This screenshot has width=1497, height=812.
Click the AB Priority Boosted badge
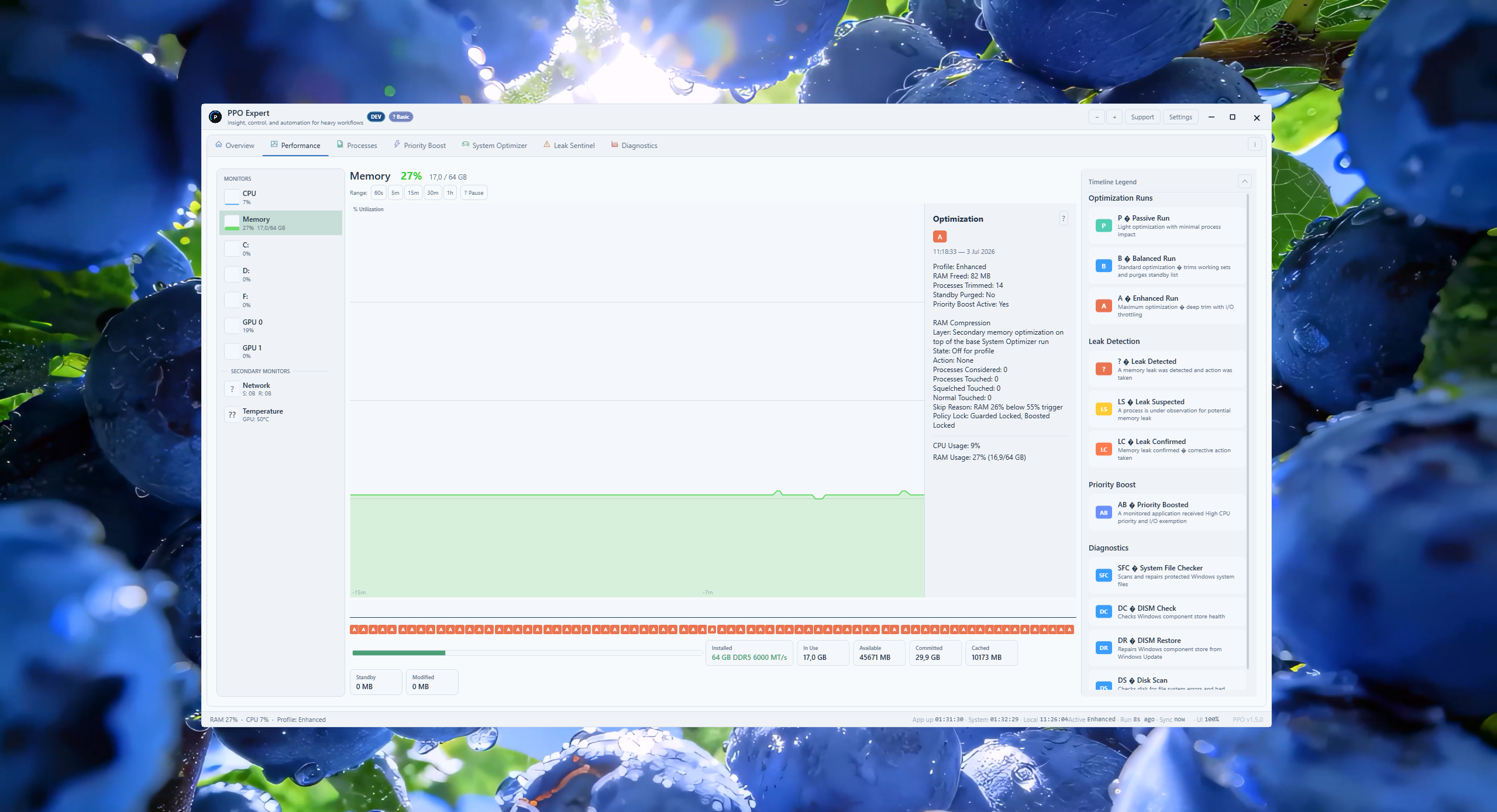(x=1103, y=512)
